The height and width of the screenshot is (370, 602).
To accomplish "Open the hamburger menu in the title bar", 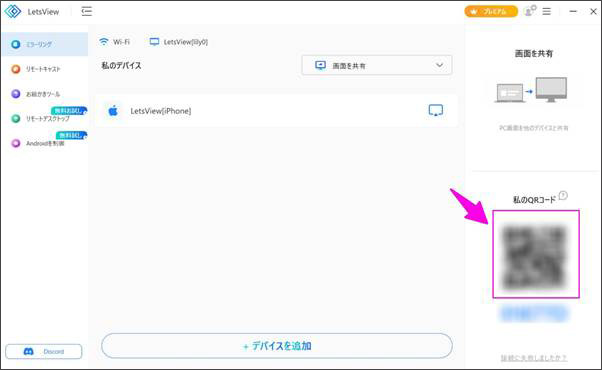I will [x=547, y=12].
